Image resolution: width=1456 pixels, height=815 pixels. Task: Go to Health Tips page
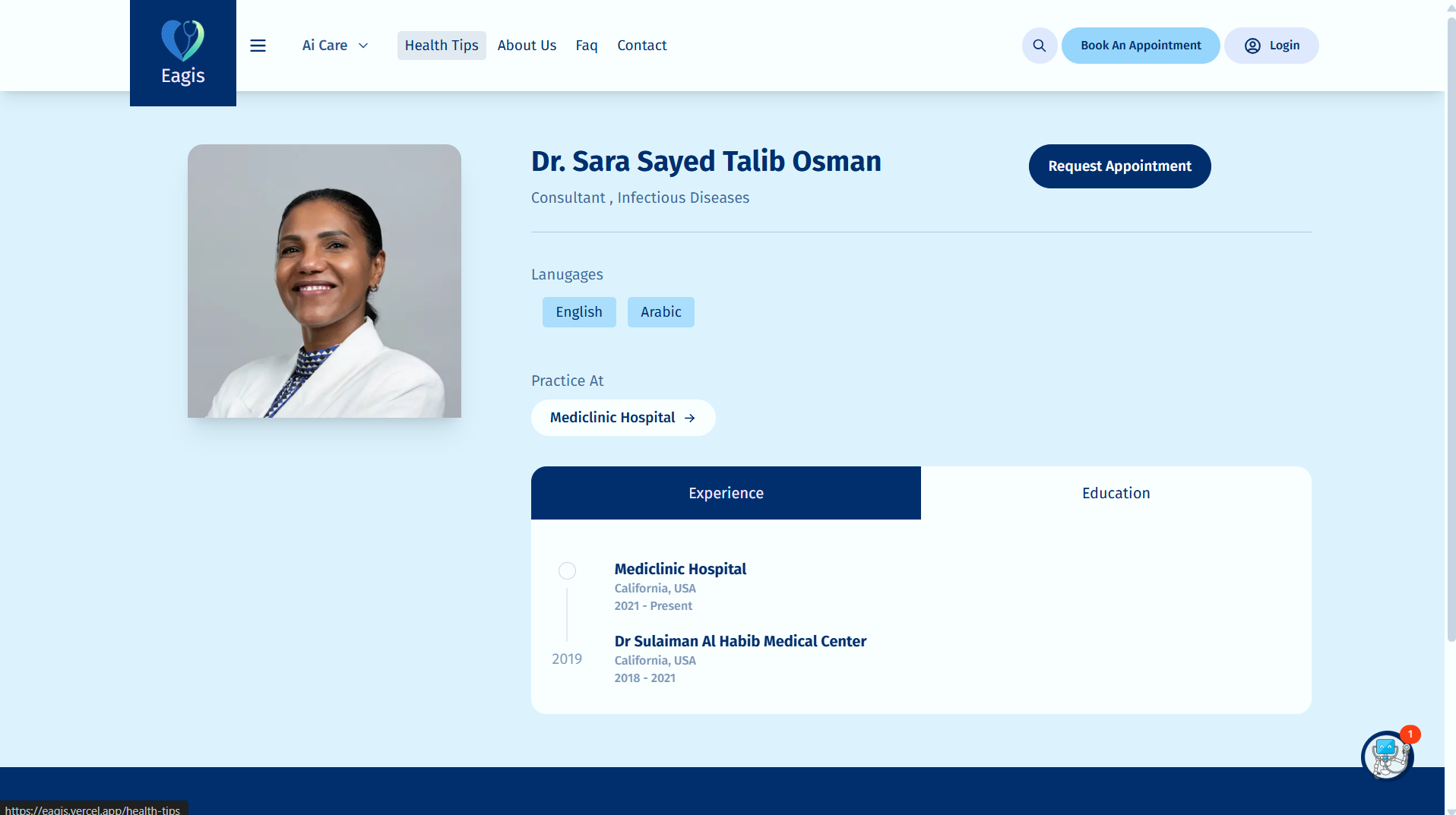pyautogui.click(x=441, y=46)
